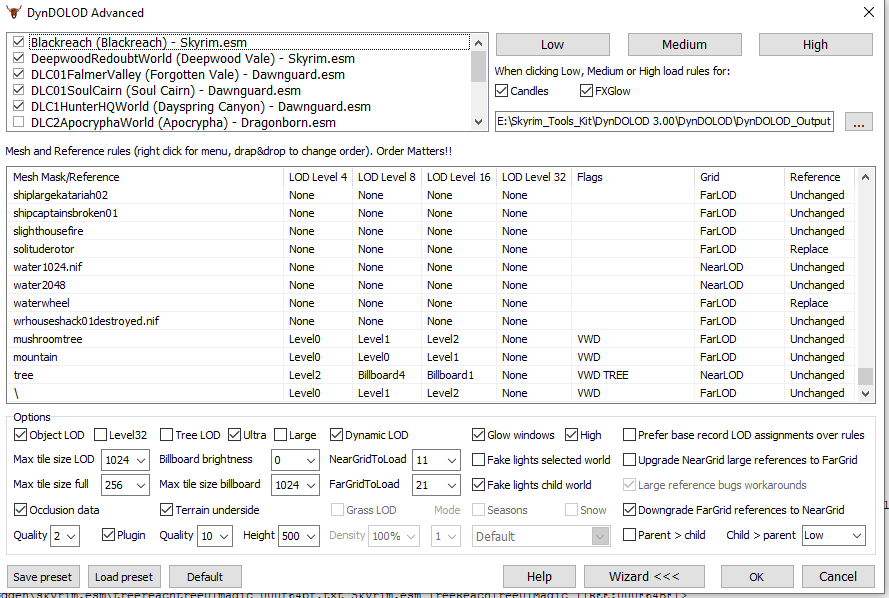Load High preset rules
This screenshot has width=889, height=598.
[x=815, y=45]
